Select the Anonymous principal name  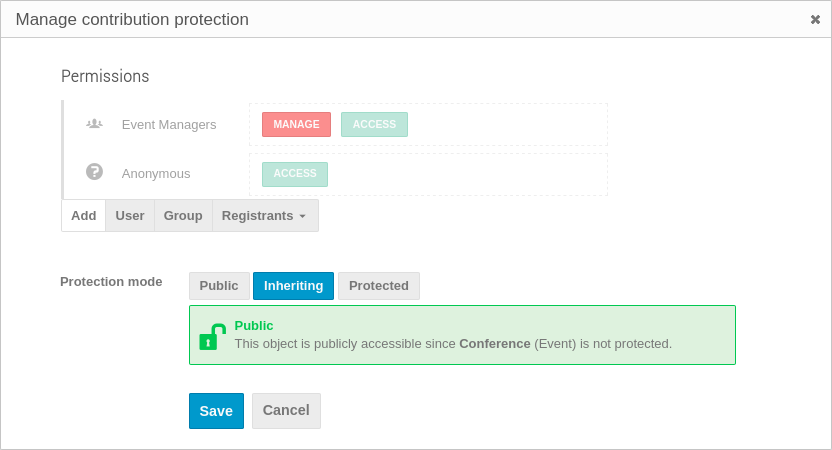[x=156, y=174]
